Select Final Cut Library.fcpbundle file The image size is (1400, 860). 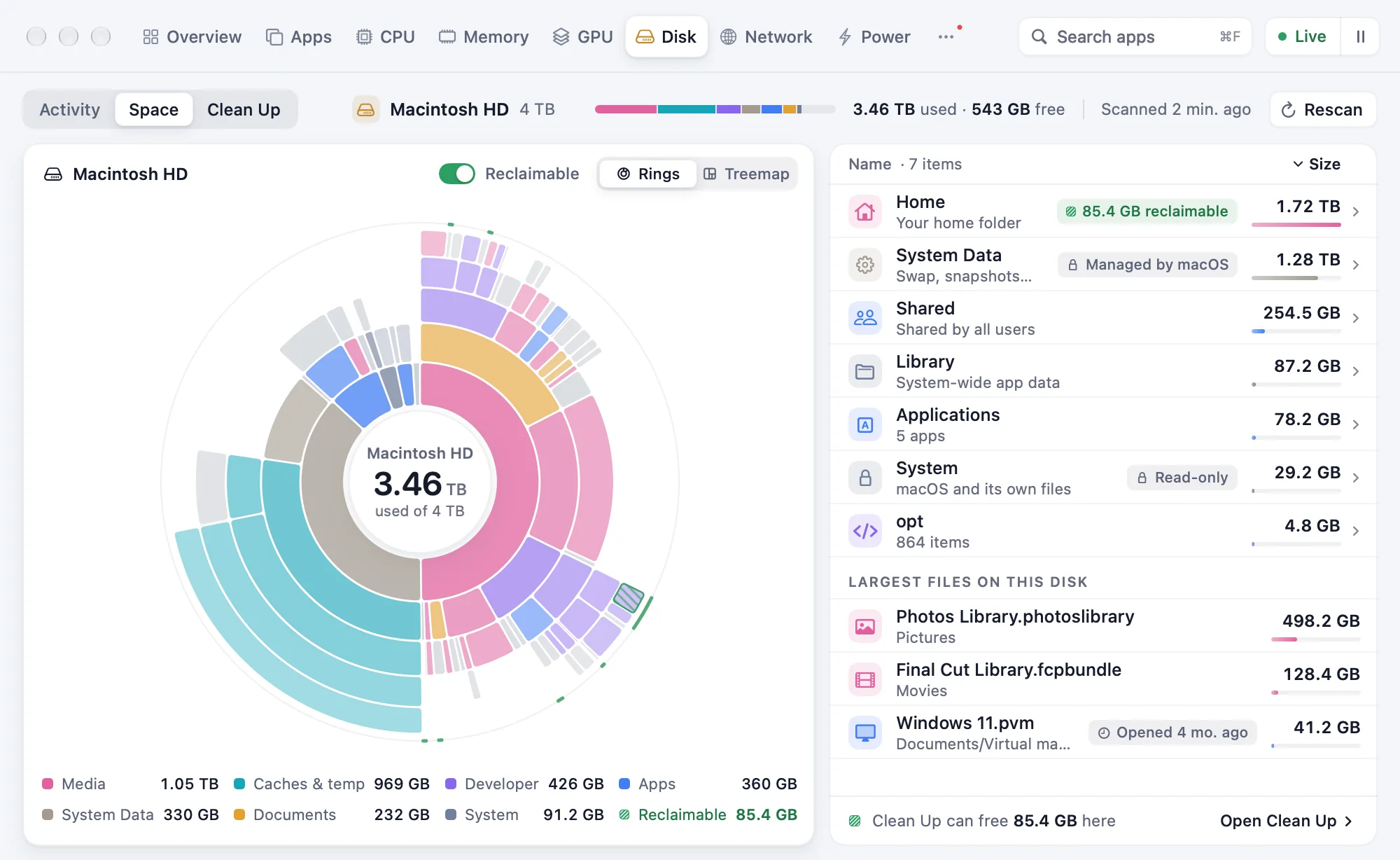tap(1103, 679)
